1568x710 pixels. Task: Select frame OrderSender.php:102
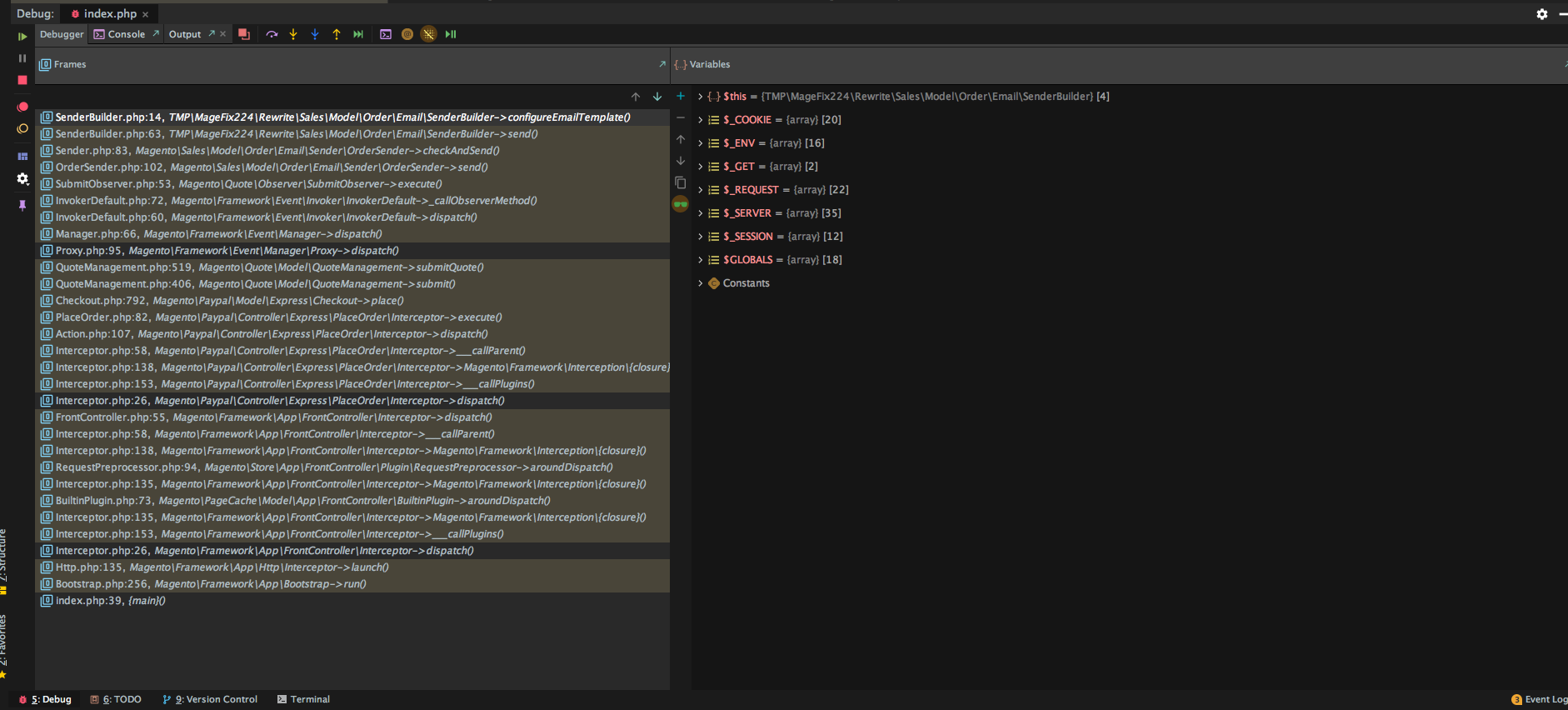353,167
